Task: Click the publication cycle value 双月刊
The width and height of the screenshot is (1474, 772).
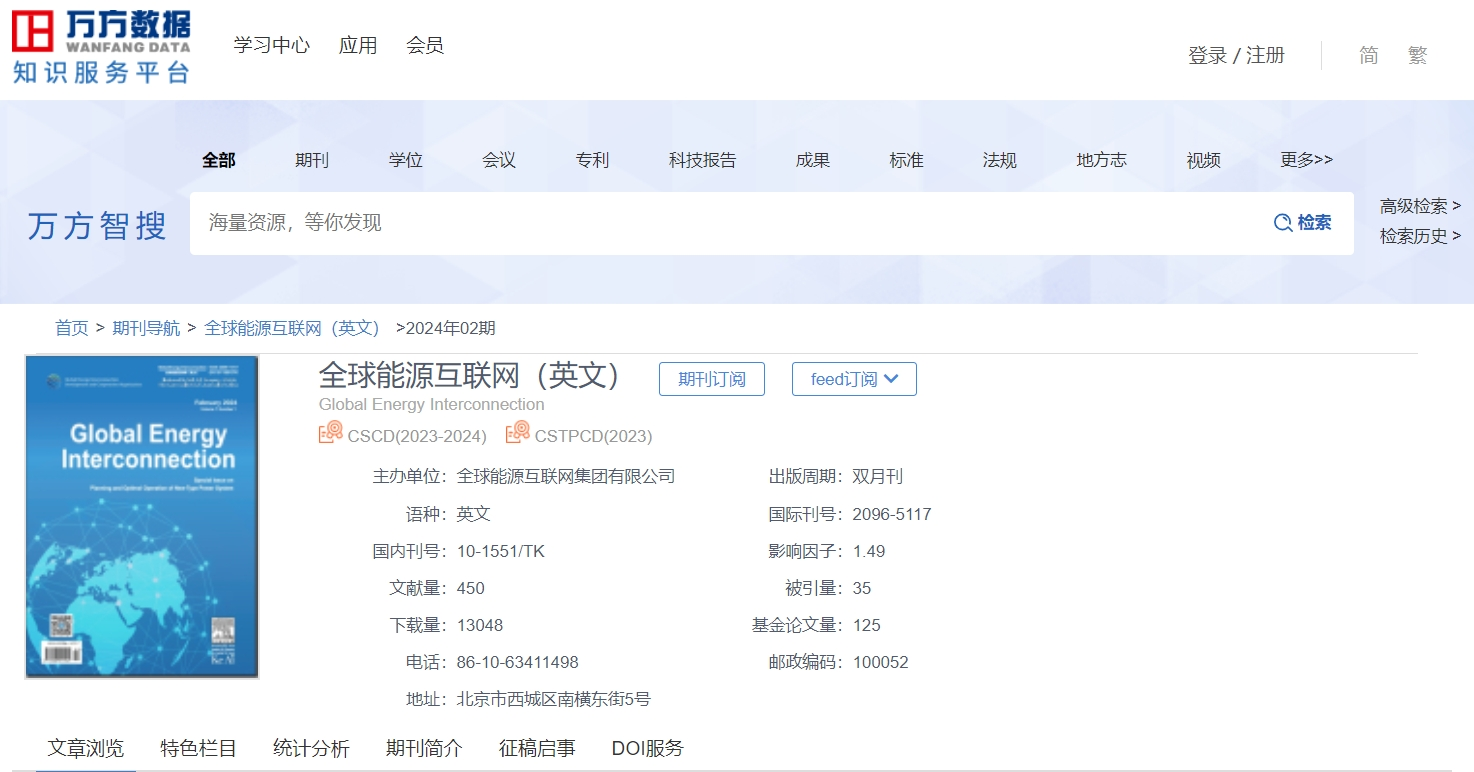Action: (878, 476)
